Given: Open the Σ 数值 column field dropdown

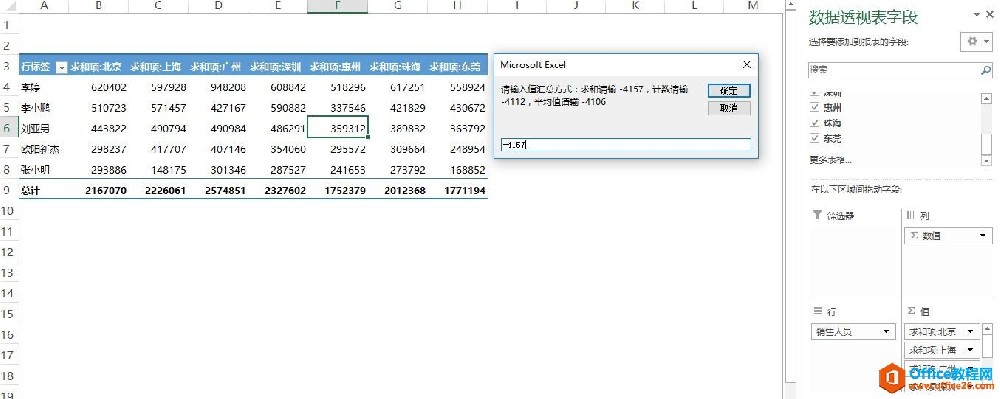Looking at the screenshot, I should tap(983, 236).
